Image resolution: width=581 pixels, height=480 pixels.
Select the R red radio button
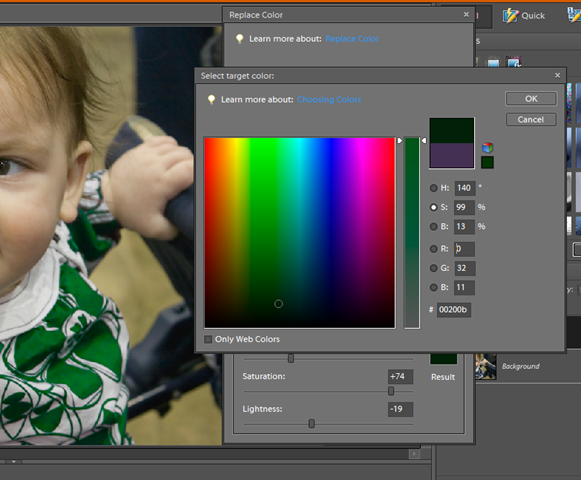tap(434, 249)
